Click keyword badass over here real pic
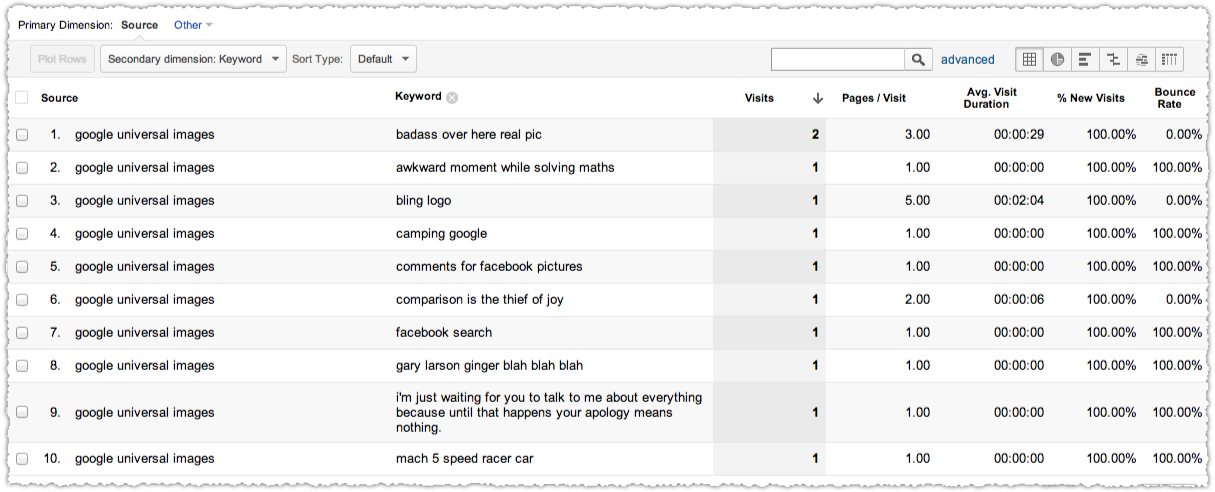The width and height of the screenshot is (1215, 492). click(x=468, y=135)
